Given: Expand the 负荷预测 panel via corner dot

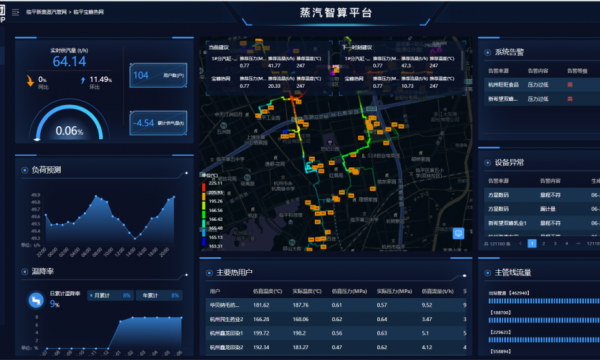Looking at the screenshot, I should (186, 173).
